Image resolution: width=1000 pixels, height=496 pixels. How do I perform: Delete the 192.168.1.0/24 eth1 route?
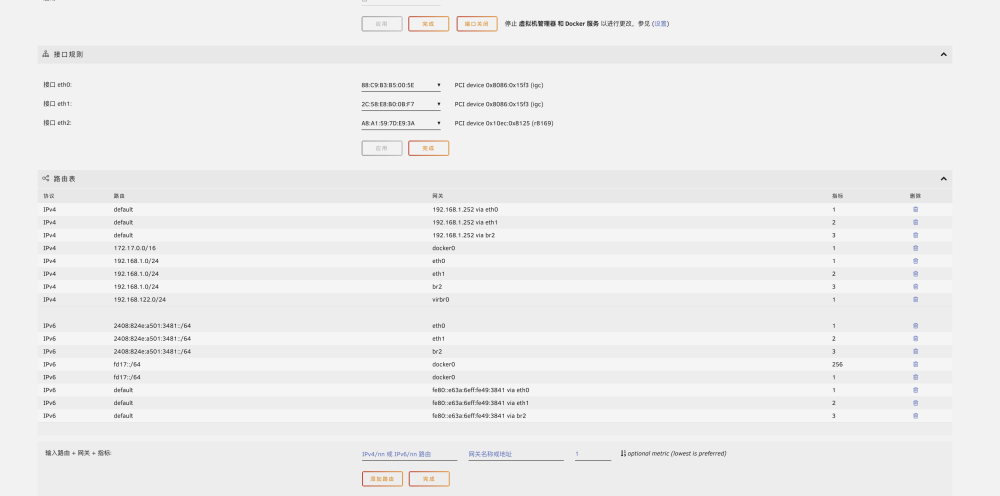tap(915, 274)
